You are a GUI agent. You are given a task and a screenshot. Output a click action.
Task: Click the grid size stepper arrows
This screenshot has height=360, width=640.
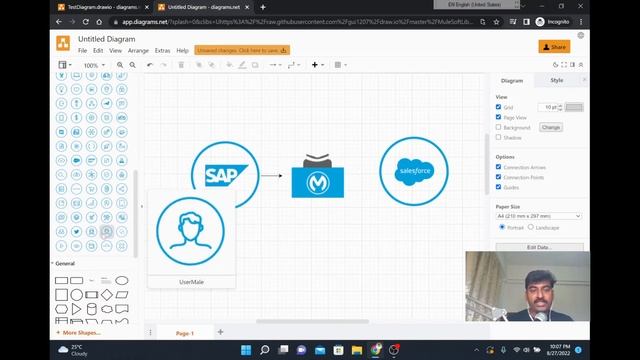pos(560,107)
